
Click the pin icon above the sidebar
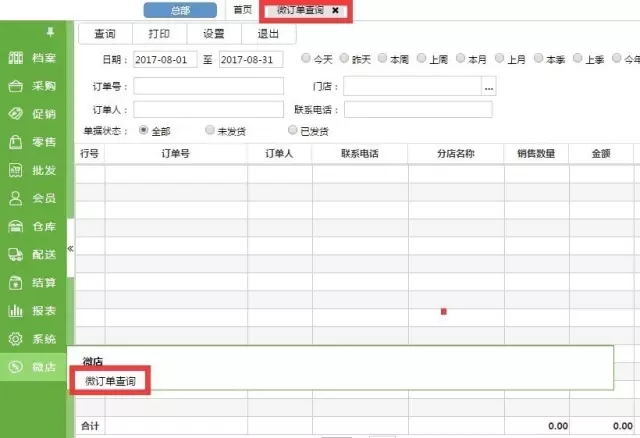[50, 32]
